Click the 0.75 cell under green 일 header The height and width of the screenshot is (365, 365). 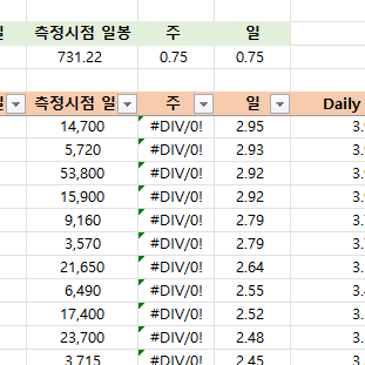[x=252, y=57]
